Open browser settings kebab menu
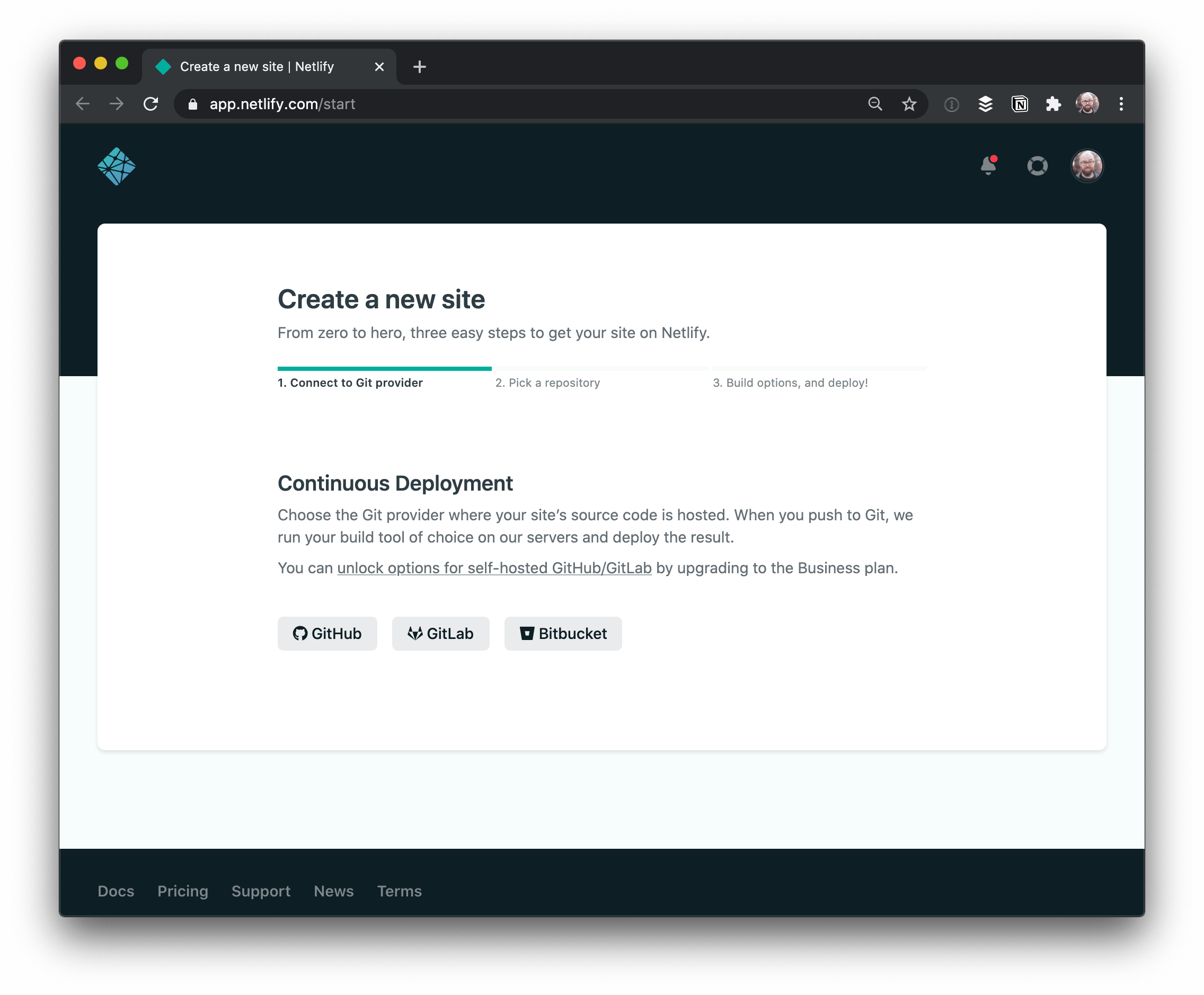The height and width of the screenshot is (995, 1204). pyautogui.click(x=1121, y=104)
